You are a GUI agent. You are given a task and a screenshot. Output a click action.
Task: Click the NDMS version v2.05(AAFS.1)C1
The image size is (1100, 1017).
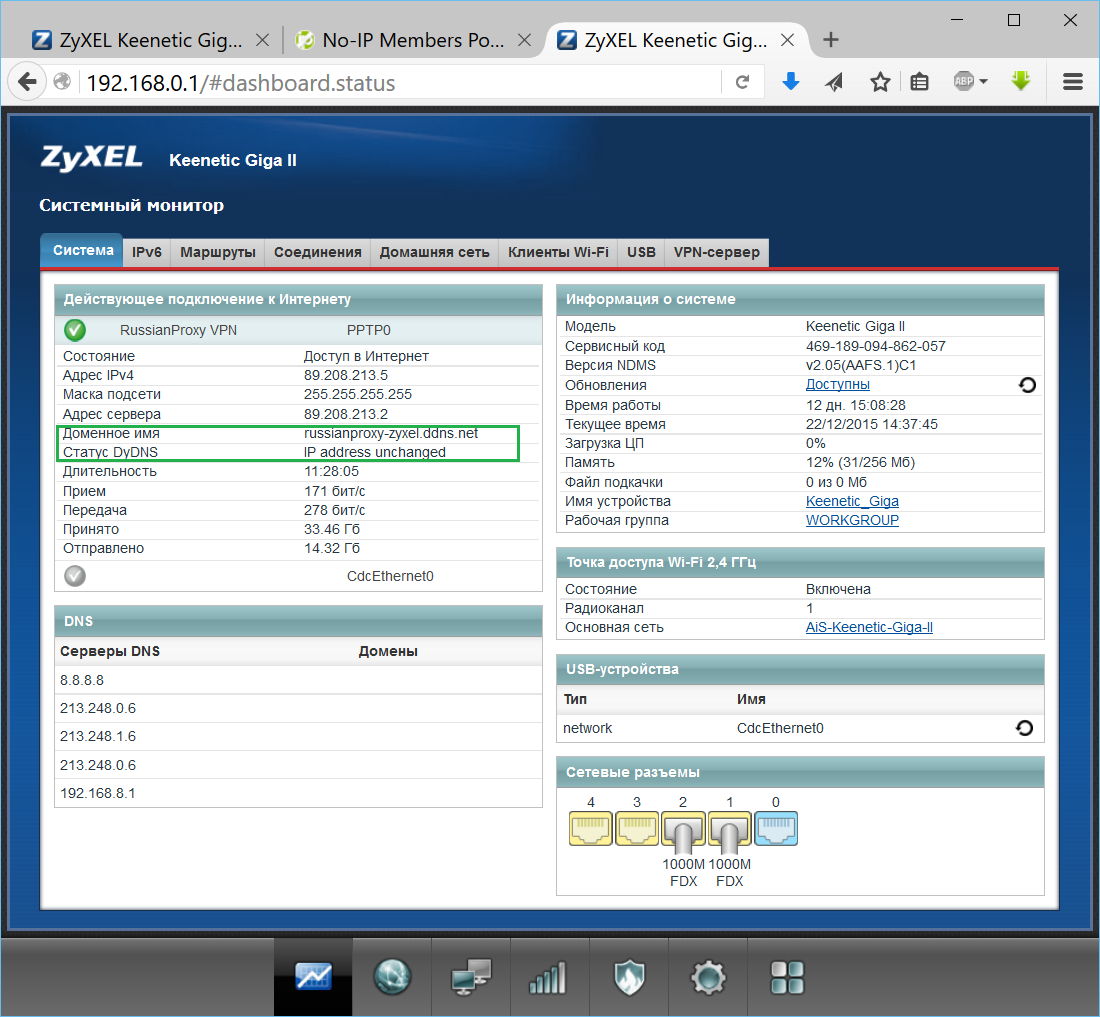pyautogui.click(x=861, y=365)
